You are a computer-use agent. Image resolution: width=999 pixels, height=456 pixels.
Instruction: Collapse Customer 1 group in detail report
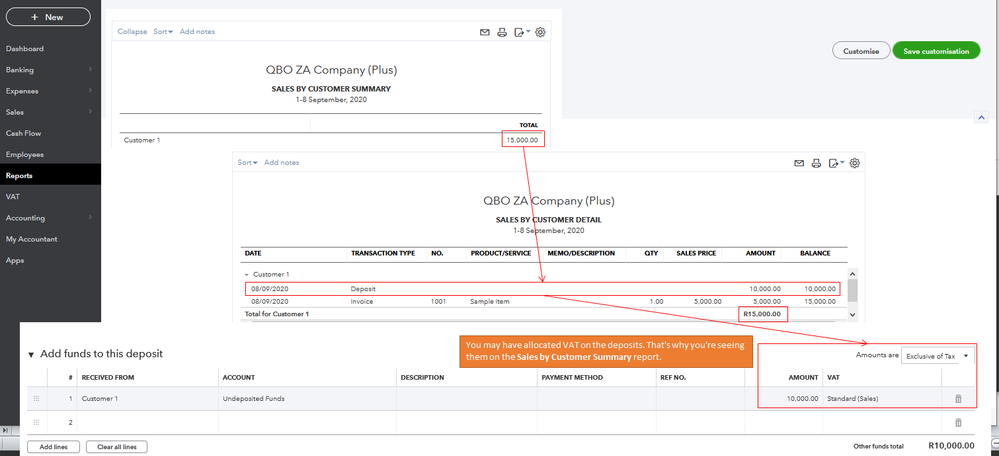pos(247,274)
